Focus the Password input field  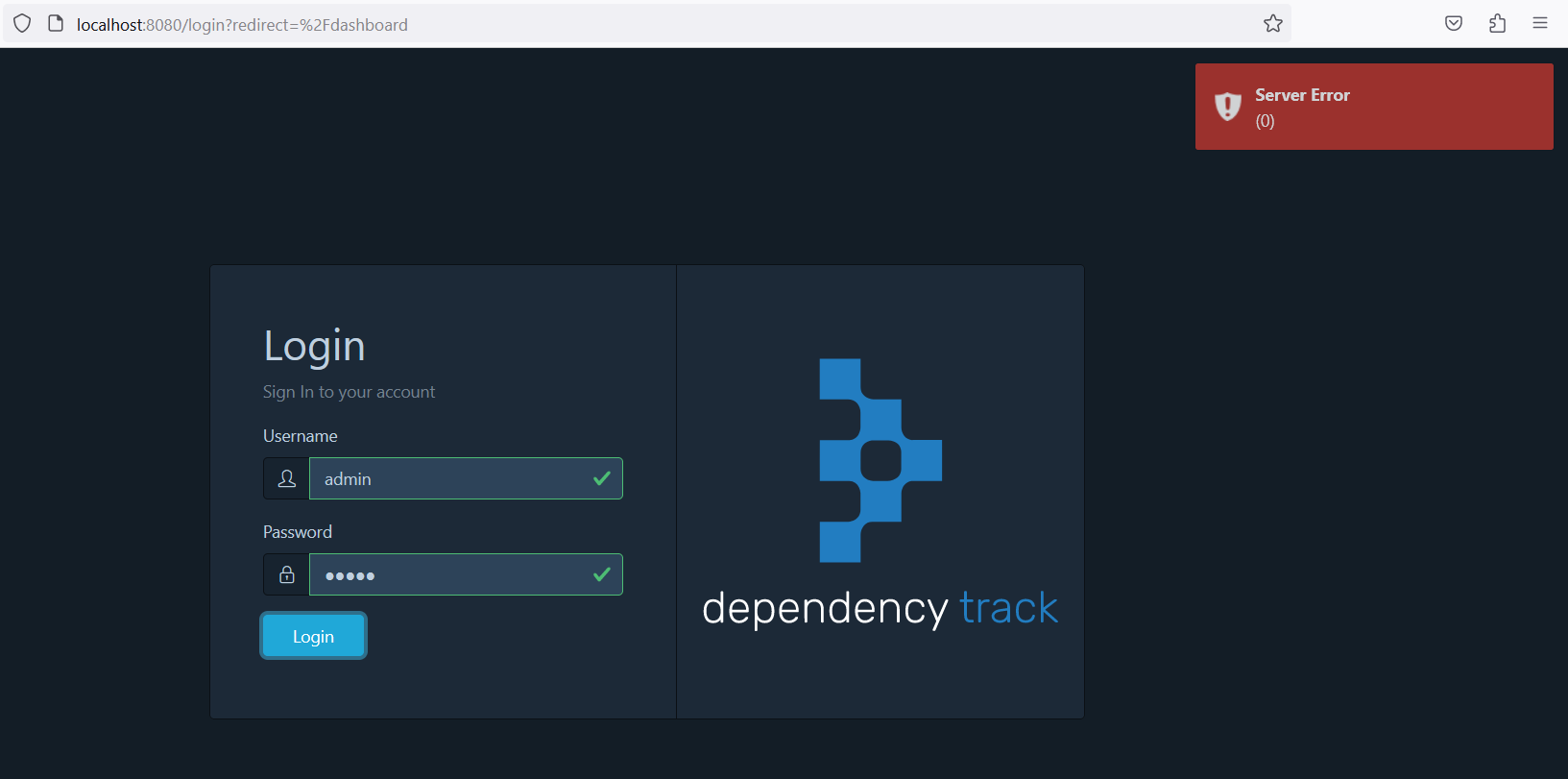tap(466, 574)
